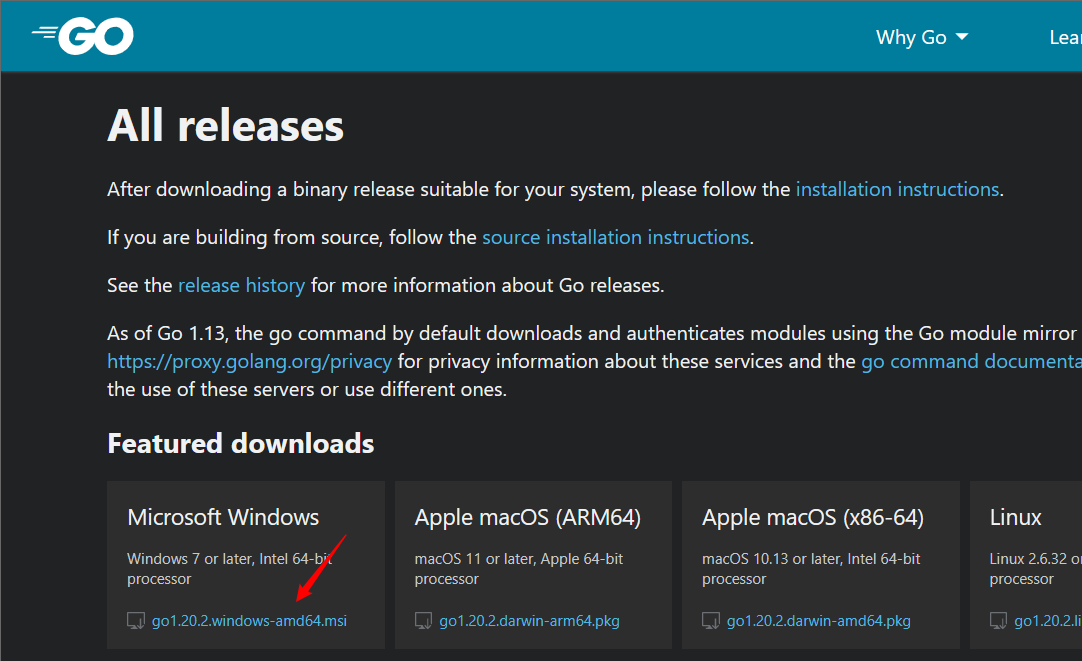This screenshot has height=661, width=1082.
Task: Select the Microsoft Windows card heading
Action: click(223, 517)
